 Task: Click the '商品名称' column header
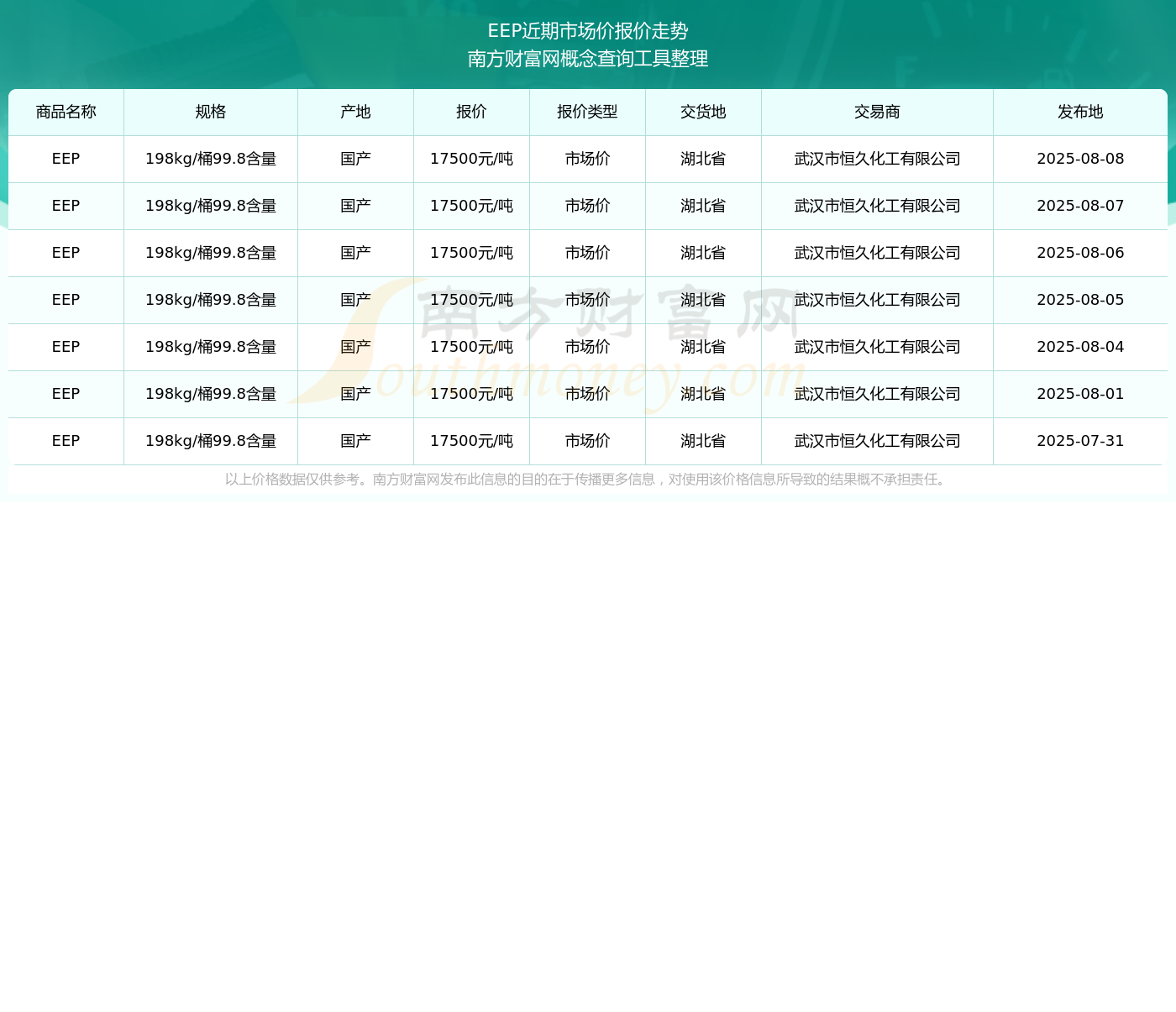click(x=66, y=112)
